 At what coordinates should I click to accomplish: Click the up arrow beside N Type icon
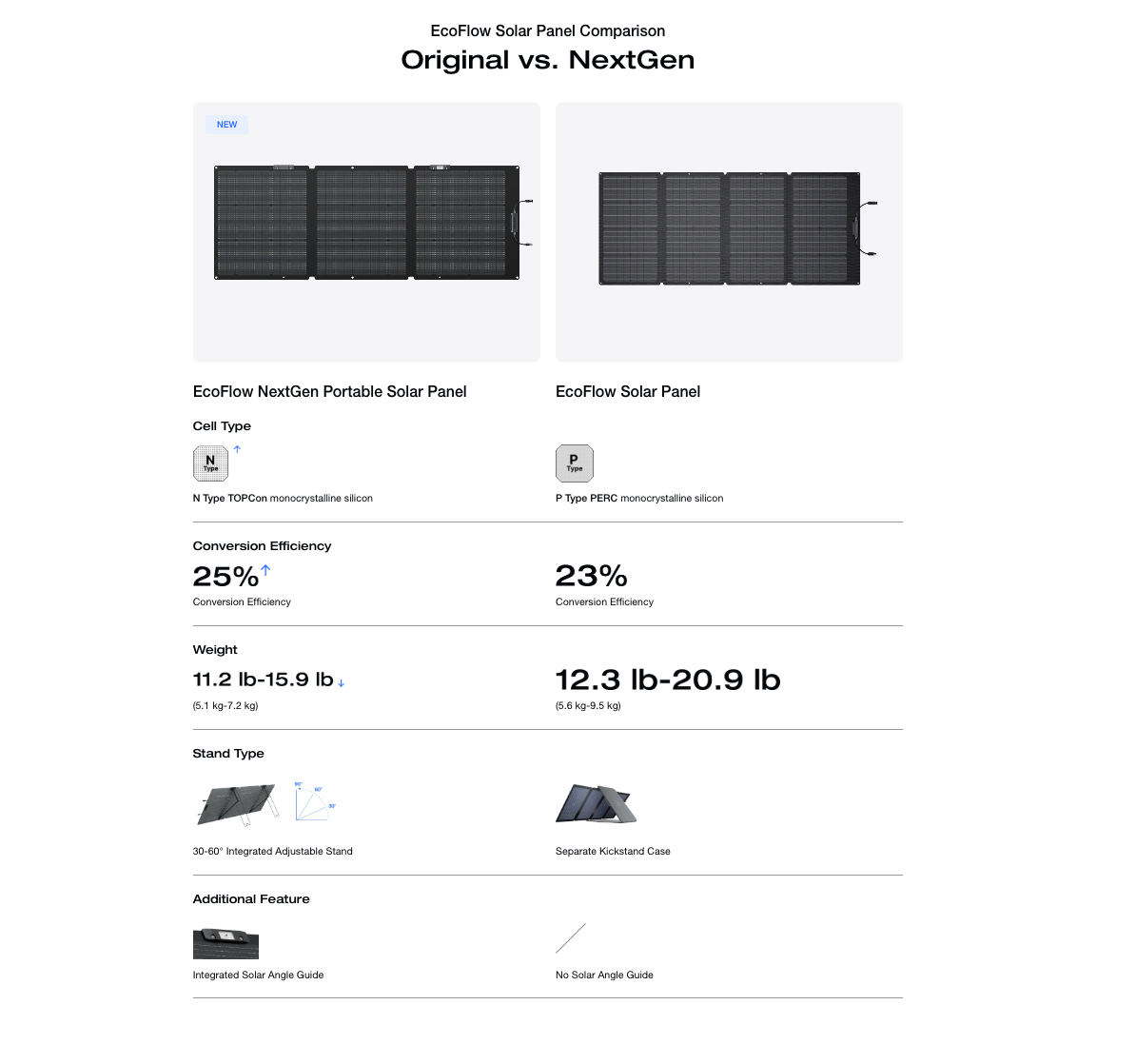pos(237,449)
